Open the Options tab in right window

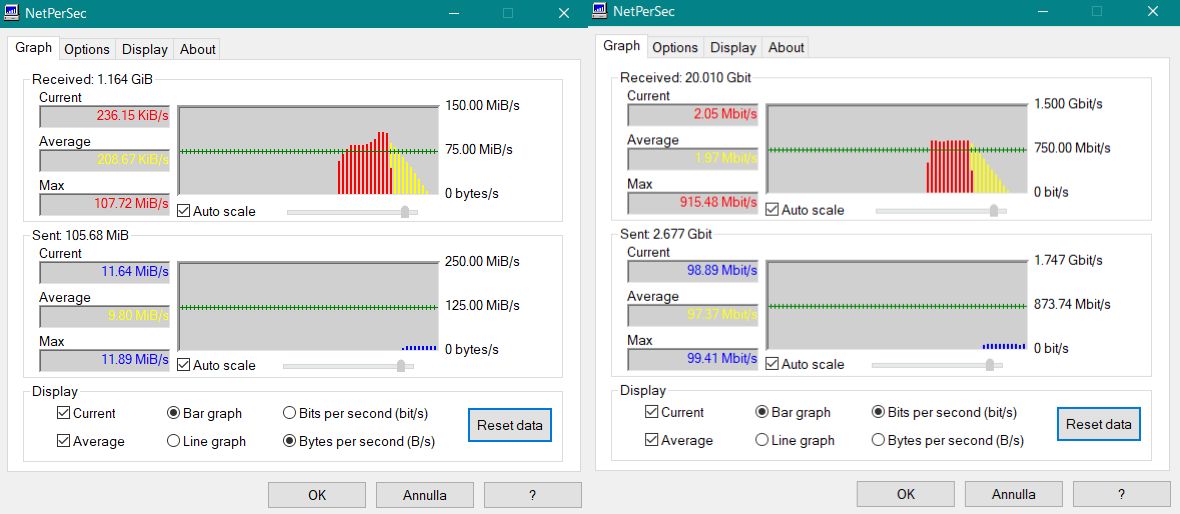(x=675, y=47)
